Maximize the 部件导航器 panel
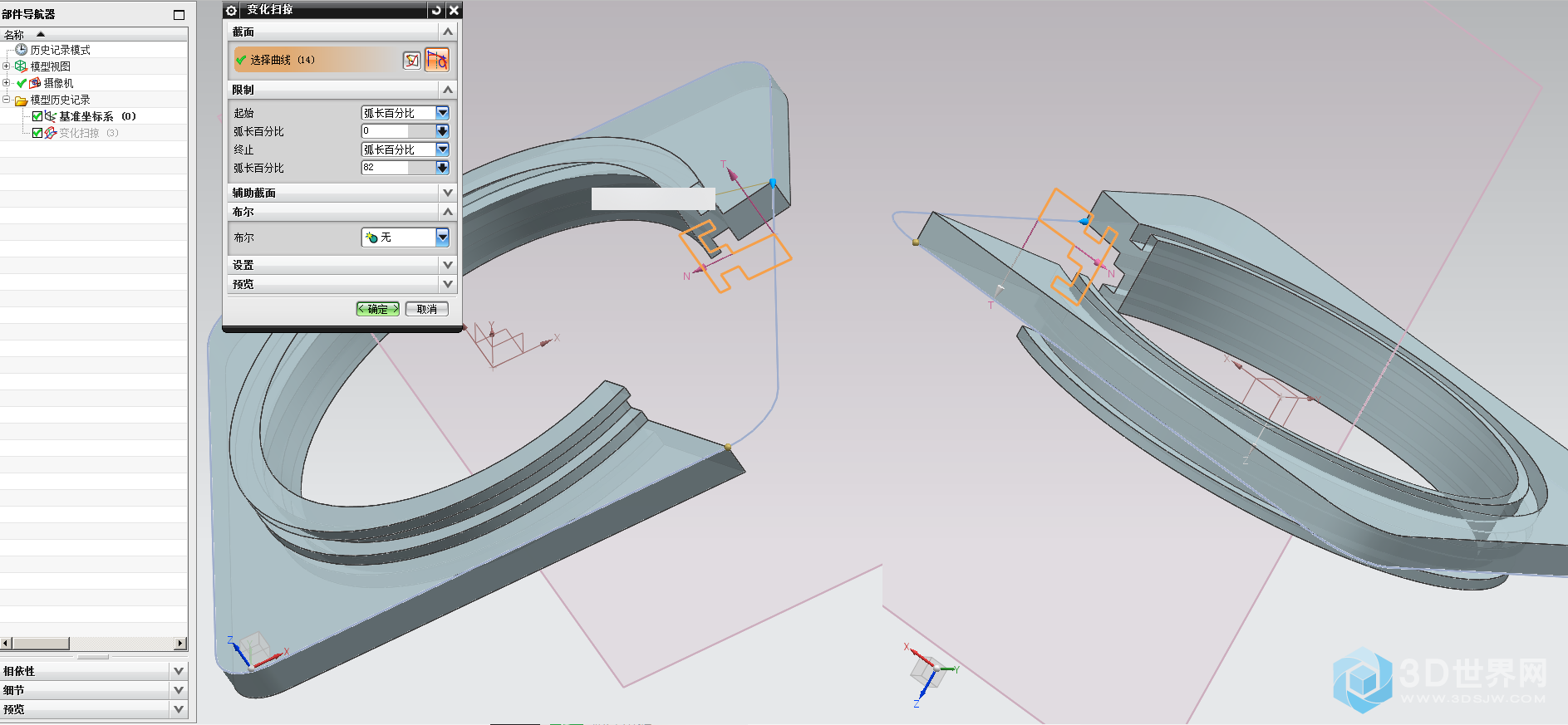Viewport: 1568px width, 725px height. [x=179, y=14]
